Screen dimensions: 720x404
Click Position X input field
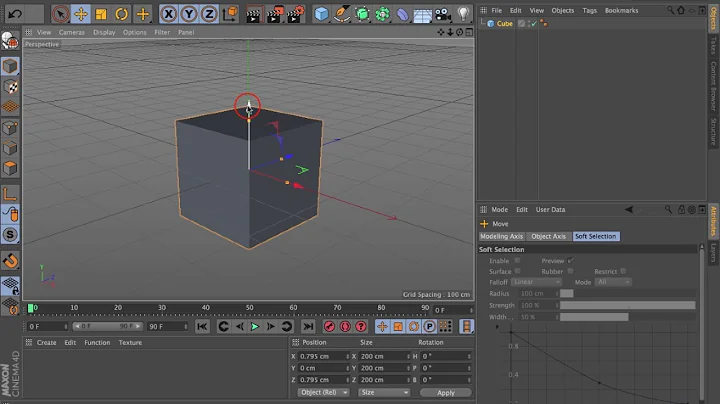324,356
